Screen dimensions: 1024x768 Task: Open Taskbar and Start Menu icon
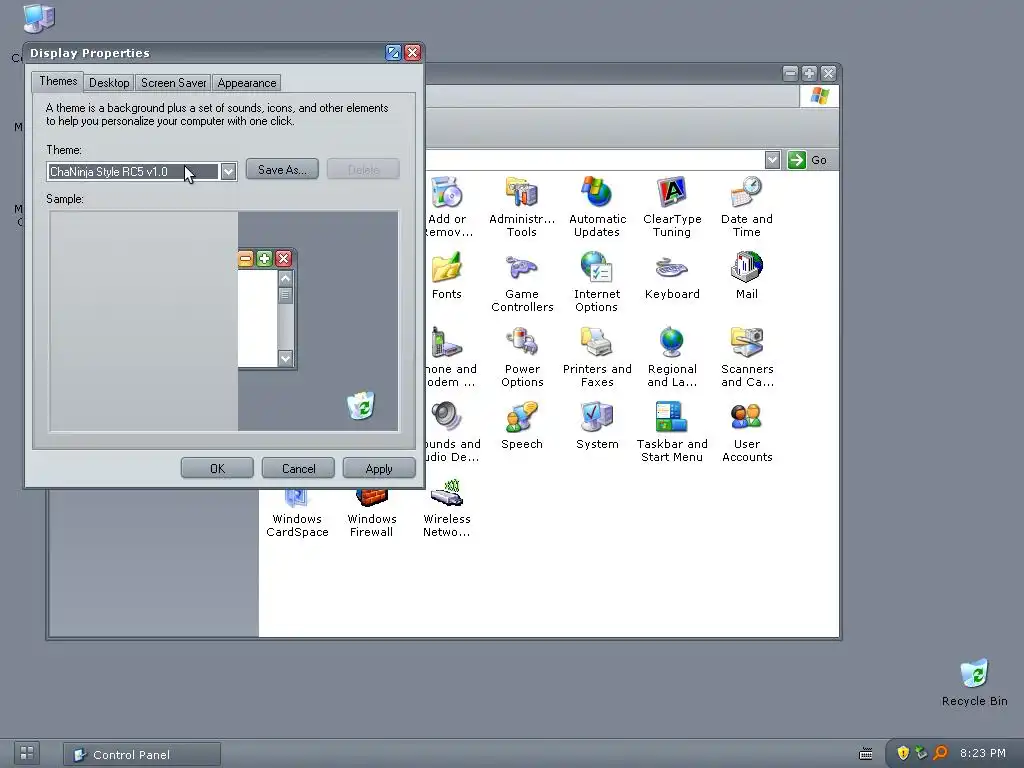pos(672,418)
